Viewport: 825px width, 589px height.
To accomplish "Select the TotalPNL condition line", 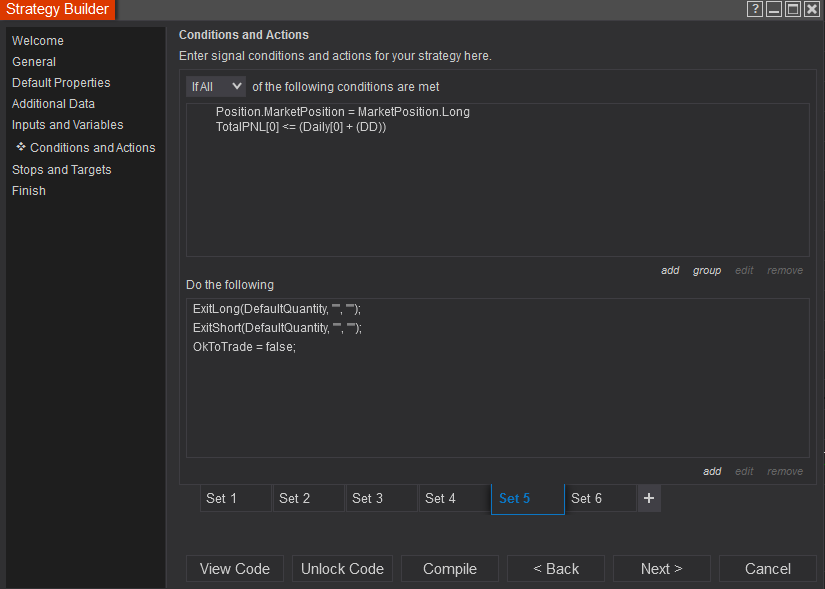I will coord(301,127).
